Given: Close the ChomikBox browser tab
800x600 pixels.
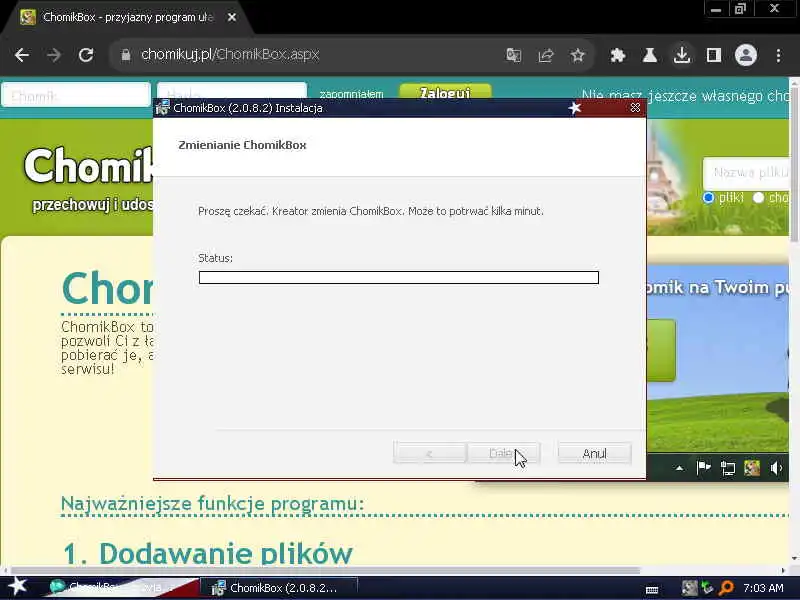Looking at the screenshot, I should point(232,17).
